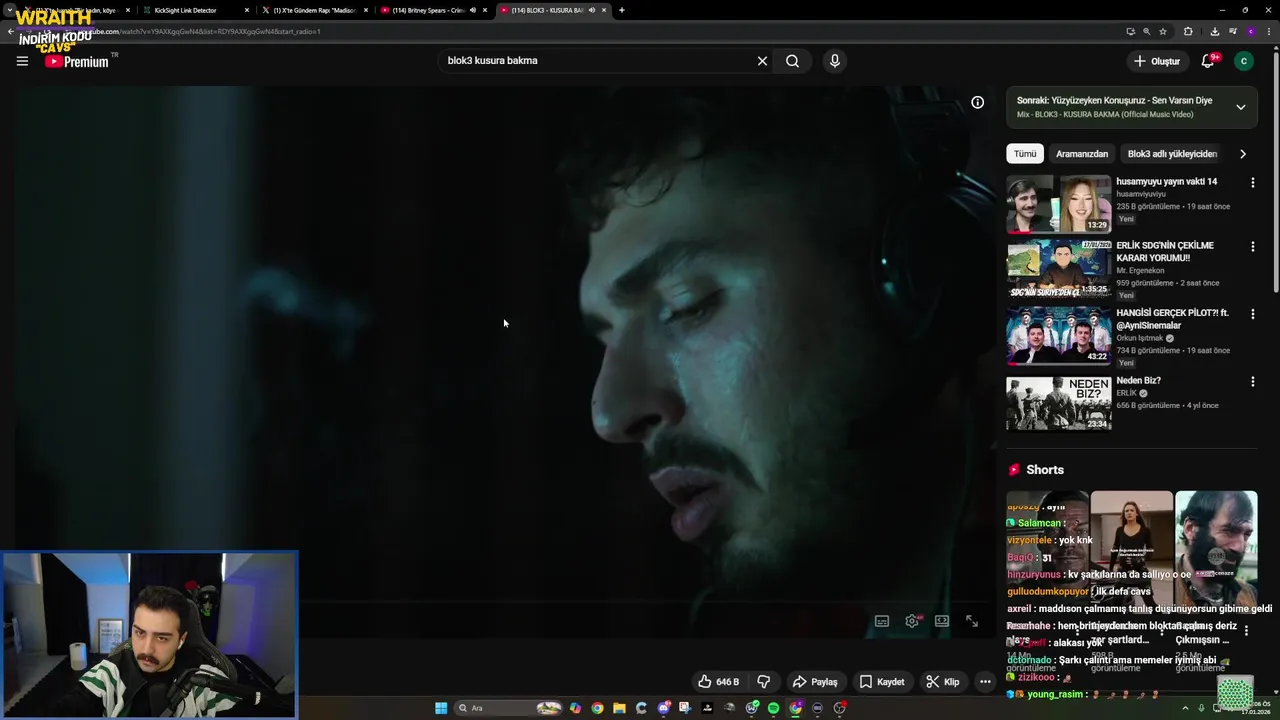Open Spotify from the taskbar
The width and height of the screenshot is (1280, 720).
click(773, 708)
